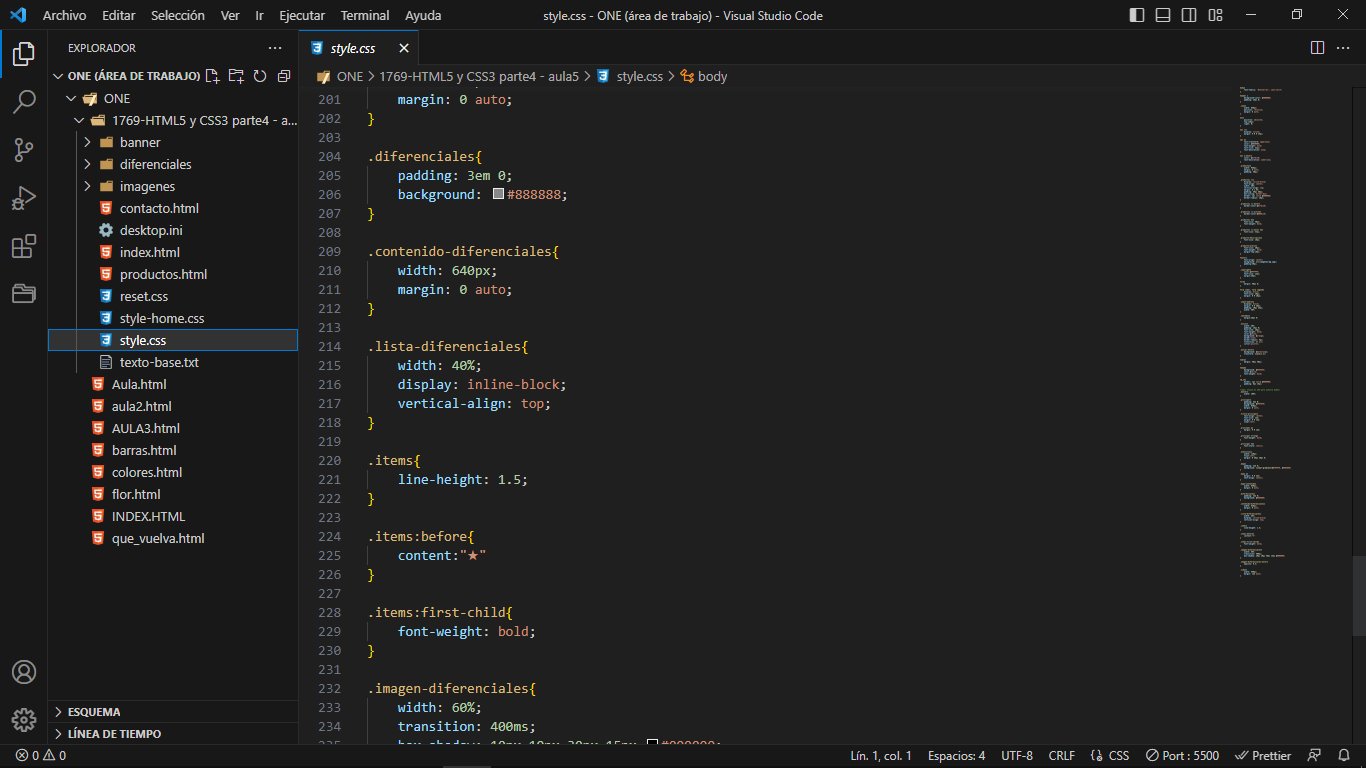The image size is (1366, 768).
Task: Collapse the ONE (ÁREA DE TRABAJO) section
Action: point(126,76)
